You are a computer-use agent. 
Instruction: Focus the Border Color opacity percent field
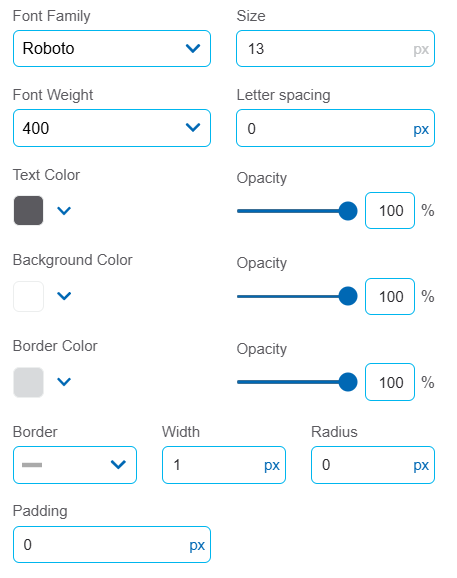[x=390, y=382]
